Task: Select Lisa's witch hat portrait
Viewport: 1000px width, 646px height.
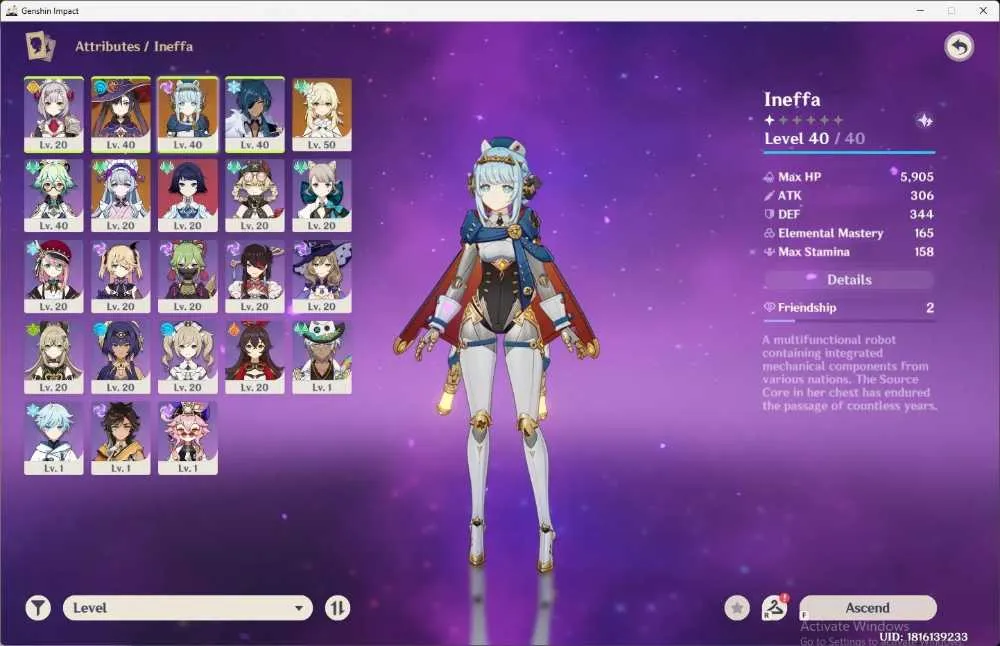Action: point(321,276)
